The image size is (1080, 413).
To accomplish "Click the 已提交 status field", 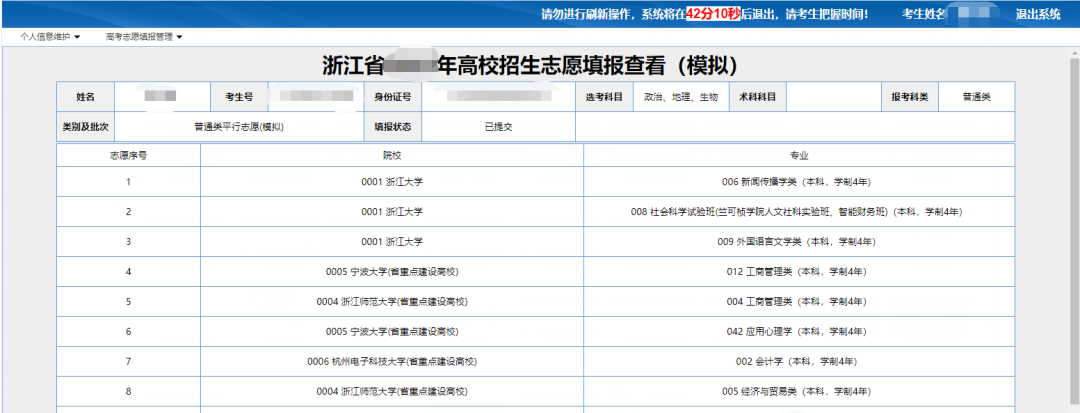I will pyautogui.click(x=498, y=127).
